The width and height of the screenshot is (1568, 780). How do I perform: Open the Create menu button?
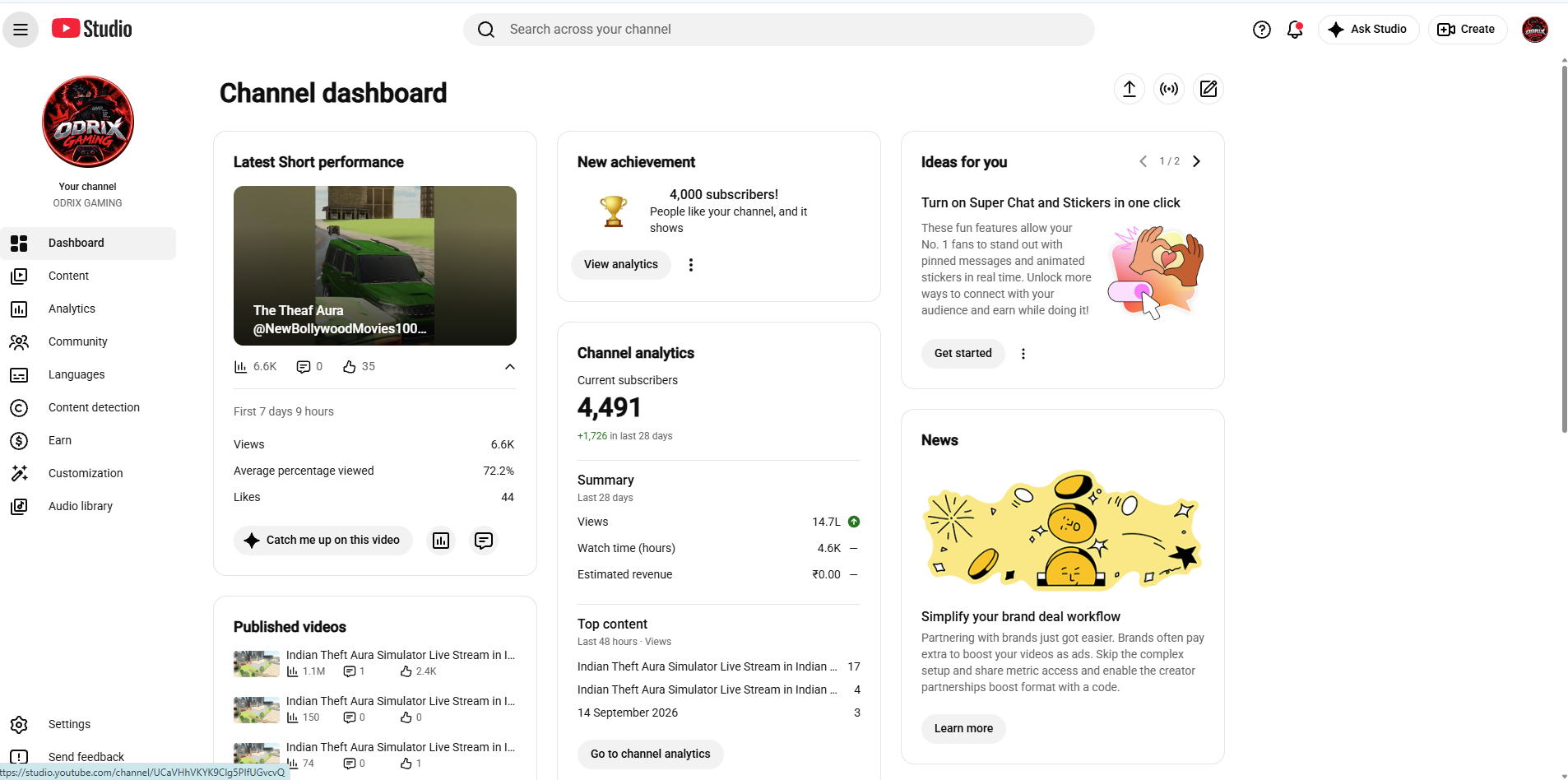[x=1467, y=30]
